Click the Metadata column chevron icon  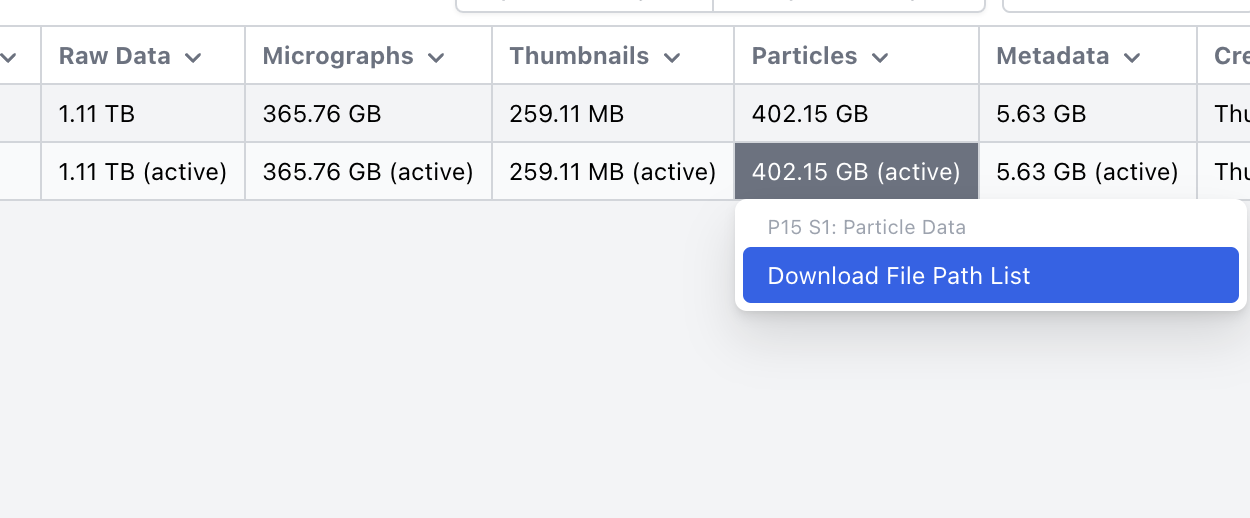coord(1132,57)
